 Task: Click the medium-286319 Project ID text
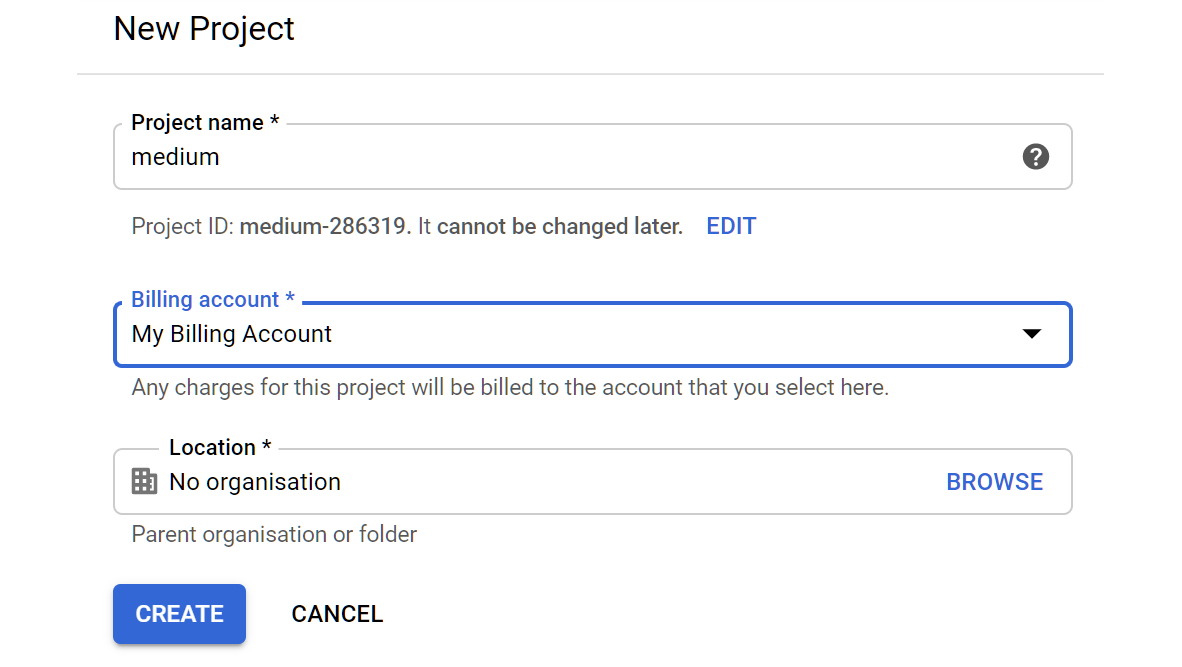click(323, 226)
